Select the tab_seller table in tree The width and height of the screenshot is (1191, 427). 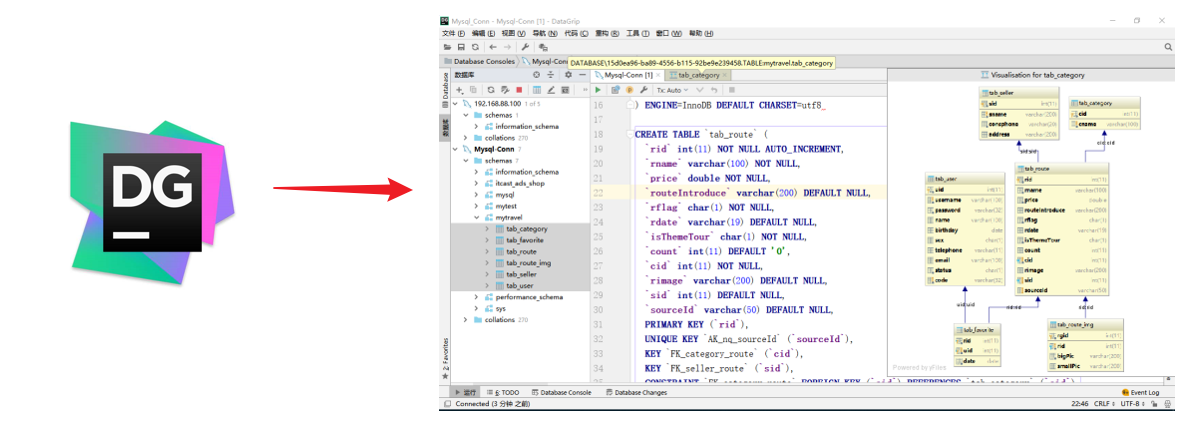[522, 274]
